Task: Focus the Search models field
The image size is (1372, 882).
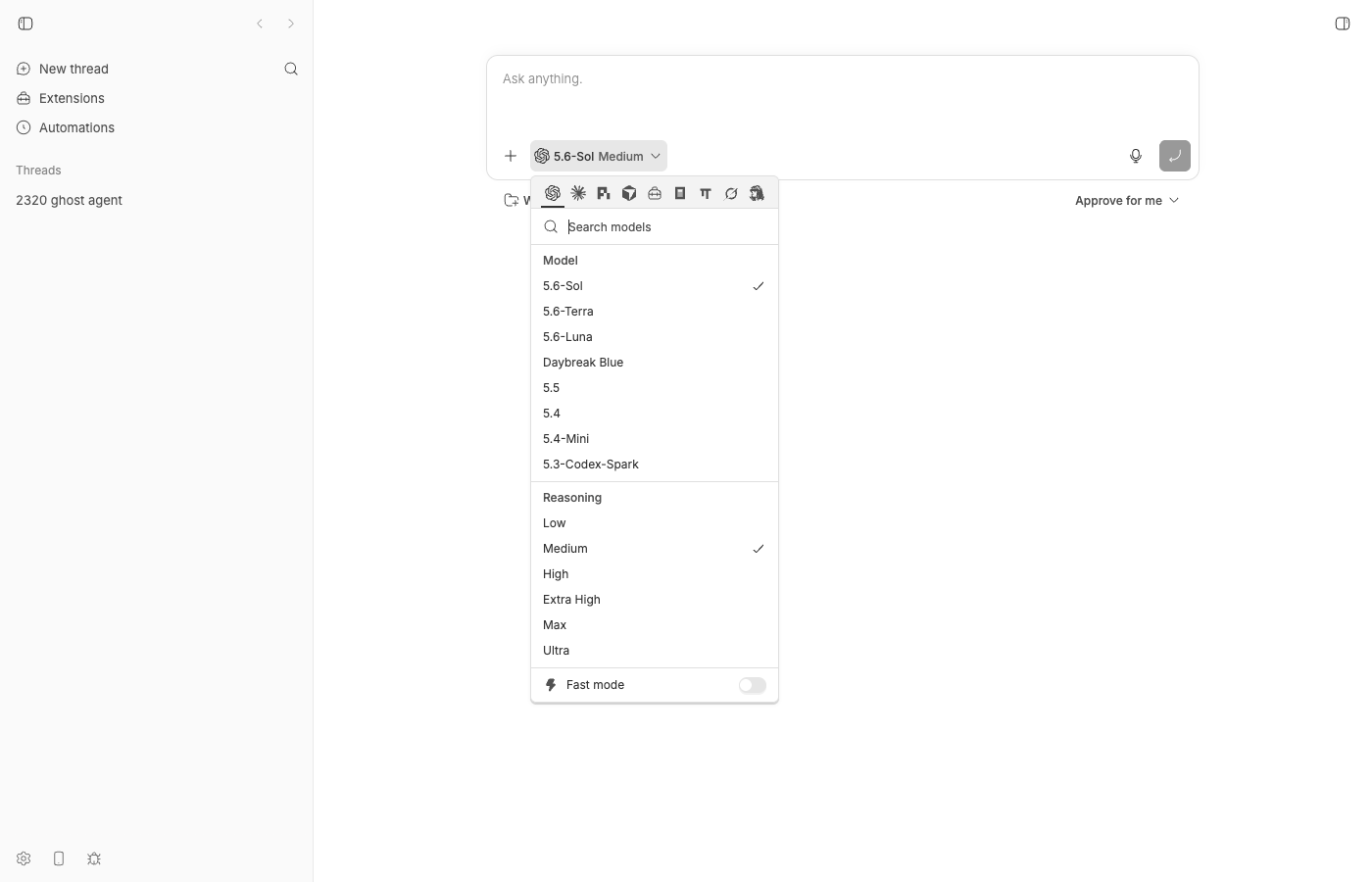Action: click(x=655, y=226)
